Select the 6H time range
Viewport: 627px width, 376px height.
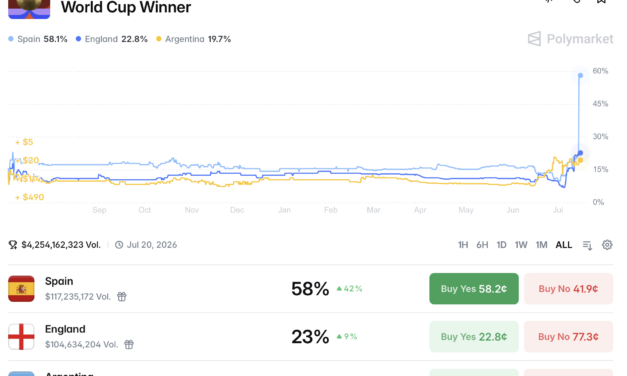tap(482, 245)
